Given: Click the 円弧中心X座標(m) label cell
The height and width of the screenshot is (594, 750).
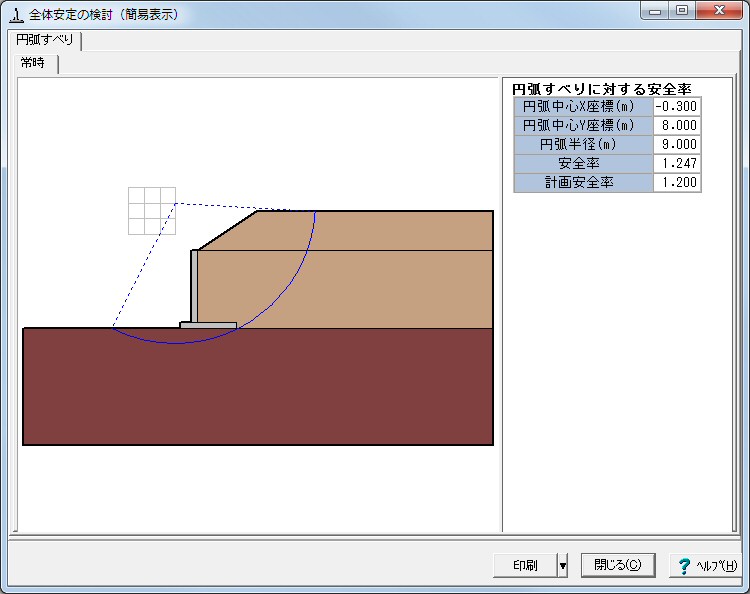Looking at the screenshot, I should coord(583,106).
